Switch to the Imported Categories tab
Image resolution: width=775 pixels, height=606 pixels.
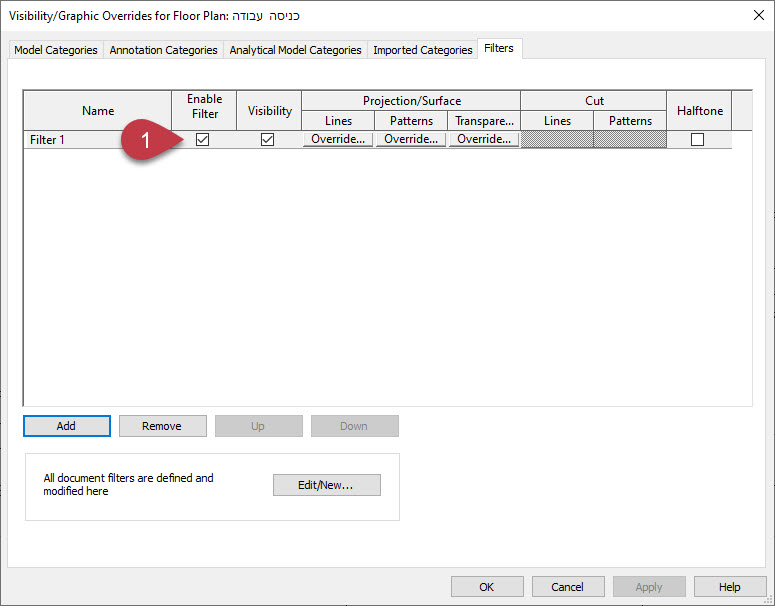coord(422,50)
